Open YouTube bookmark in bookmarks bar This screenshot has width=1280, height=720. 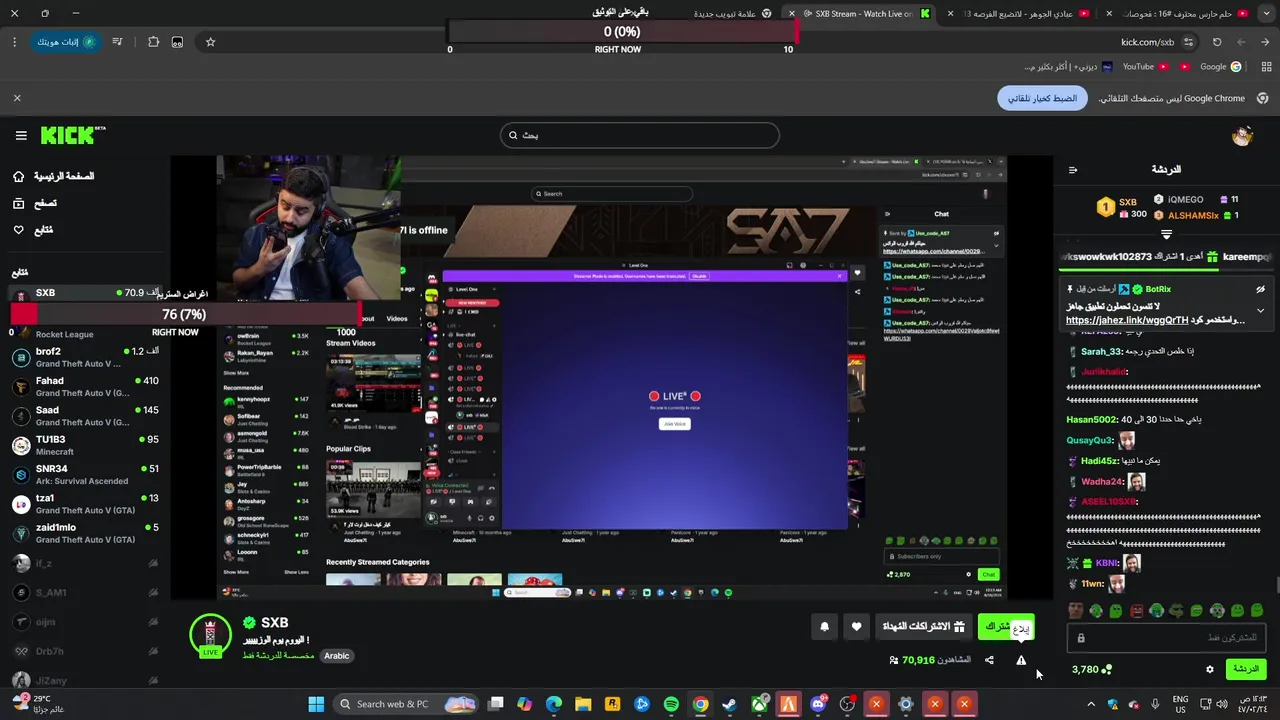point(1145,67)
